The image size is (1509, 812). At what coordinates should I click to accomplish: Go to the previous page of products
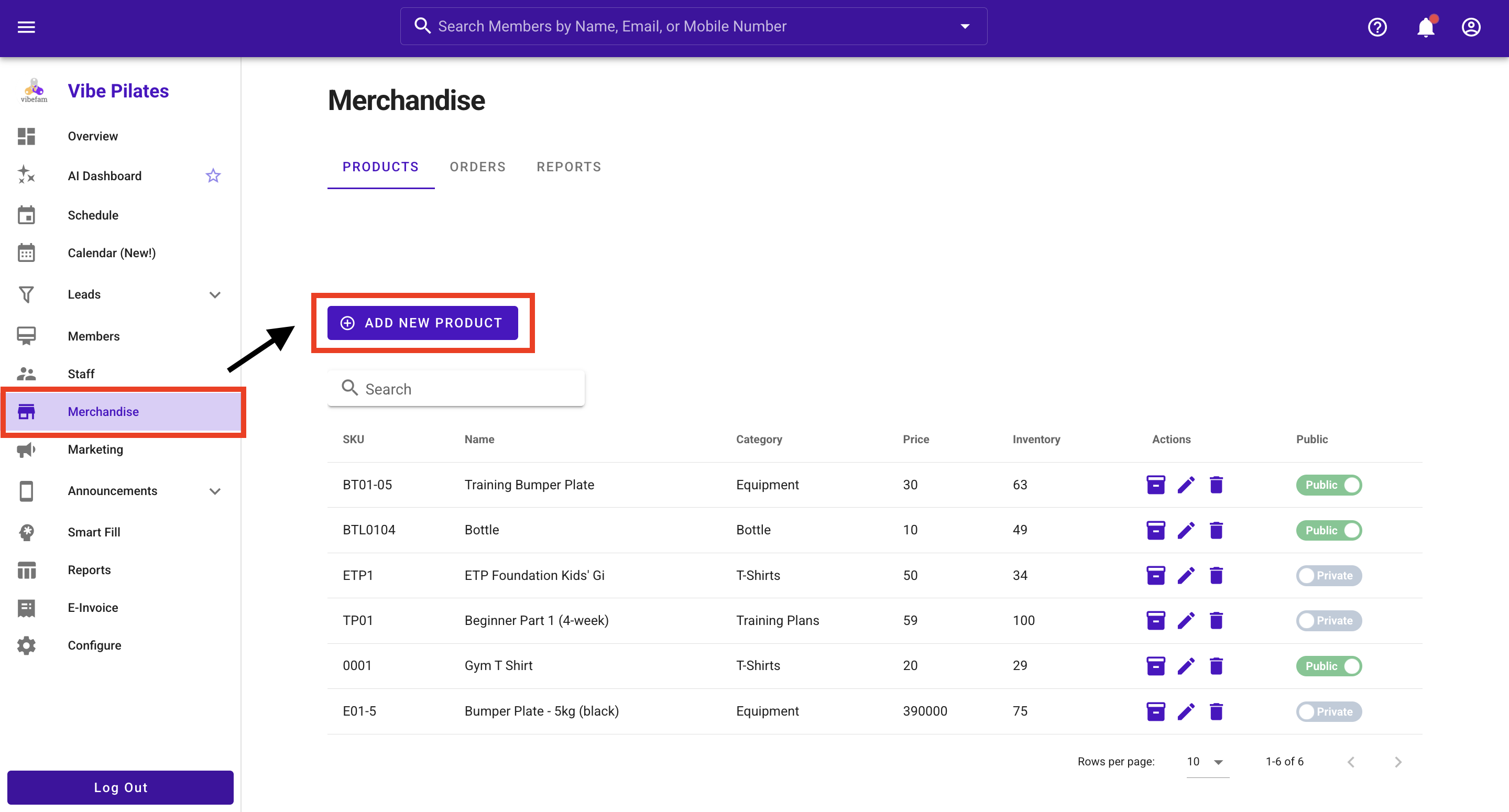[x=1351, y=762]
